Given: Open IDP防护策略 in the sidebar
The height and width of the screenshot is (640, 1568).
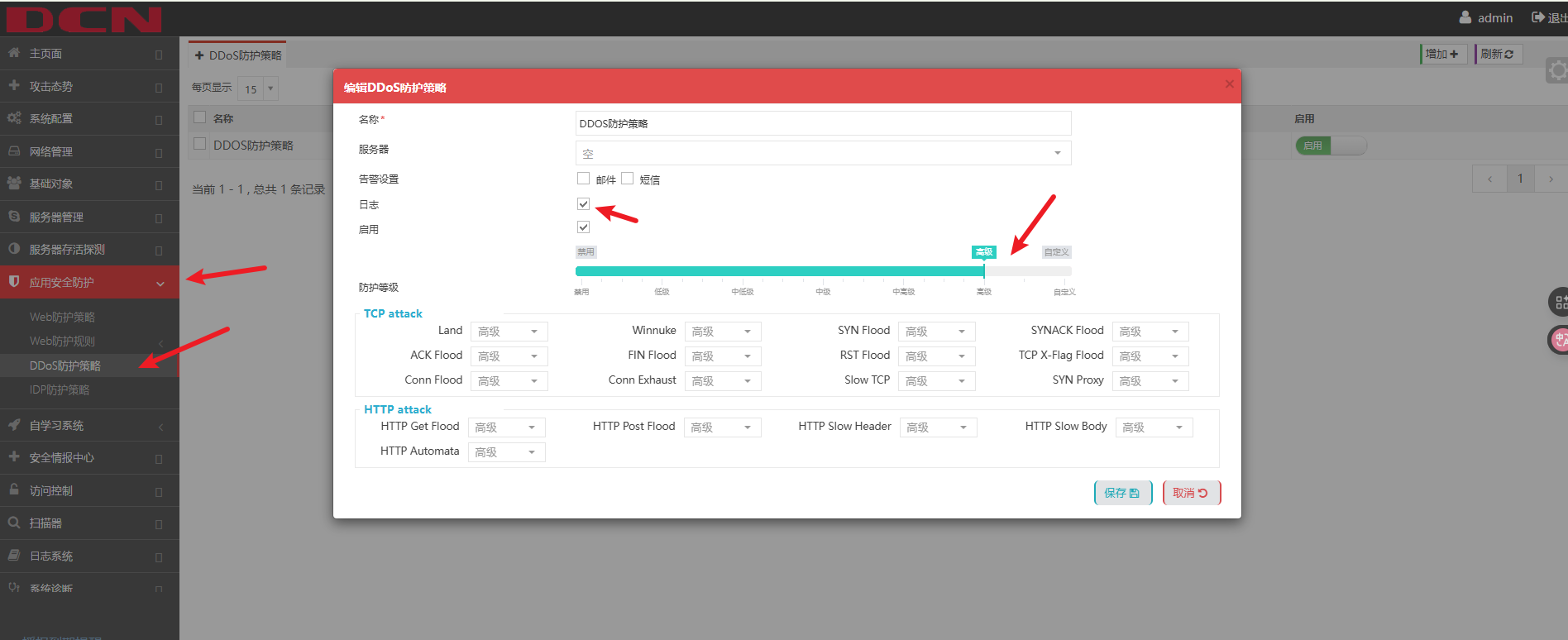Looking at the screenshot, I should click(x=60, y=389).
